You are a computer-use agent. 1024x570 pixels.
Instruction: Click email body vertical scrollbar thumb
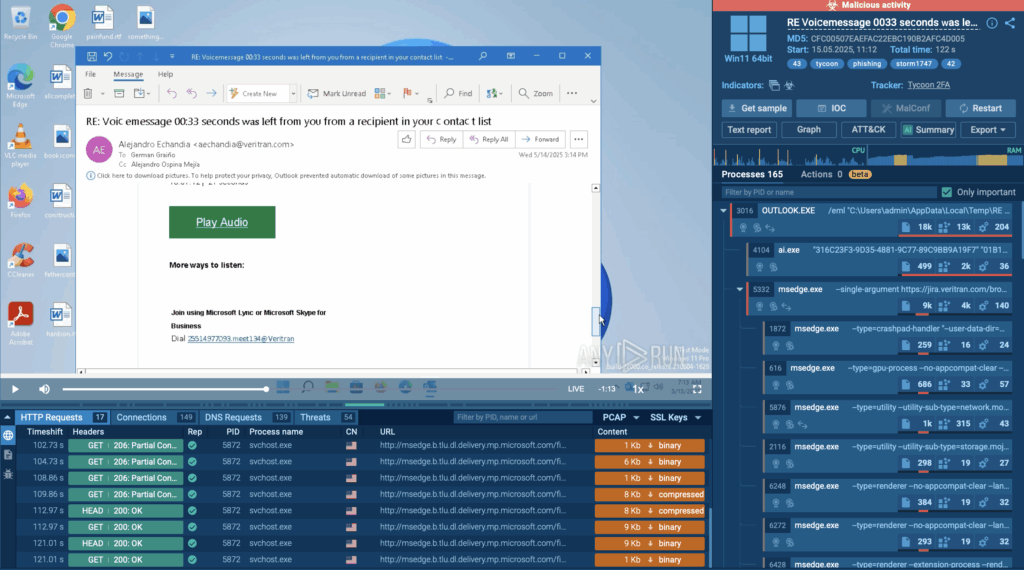click(x=596, y=321)
